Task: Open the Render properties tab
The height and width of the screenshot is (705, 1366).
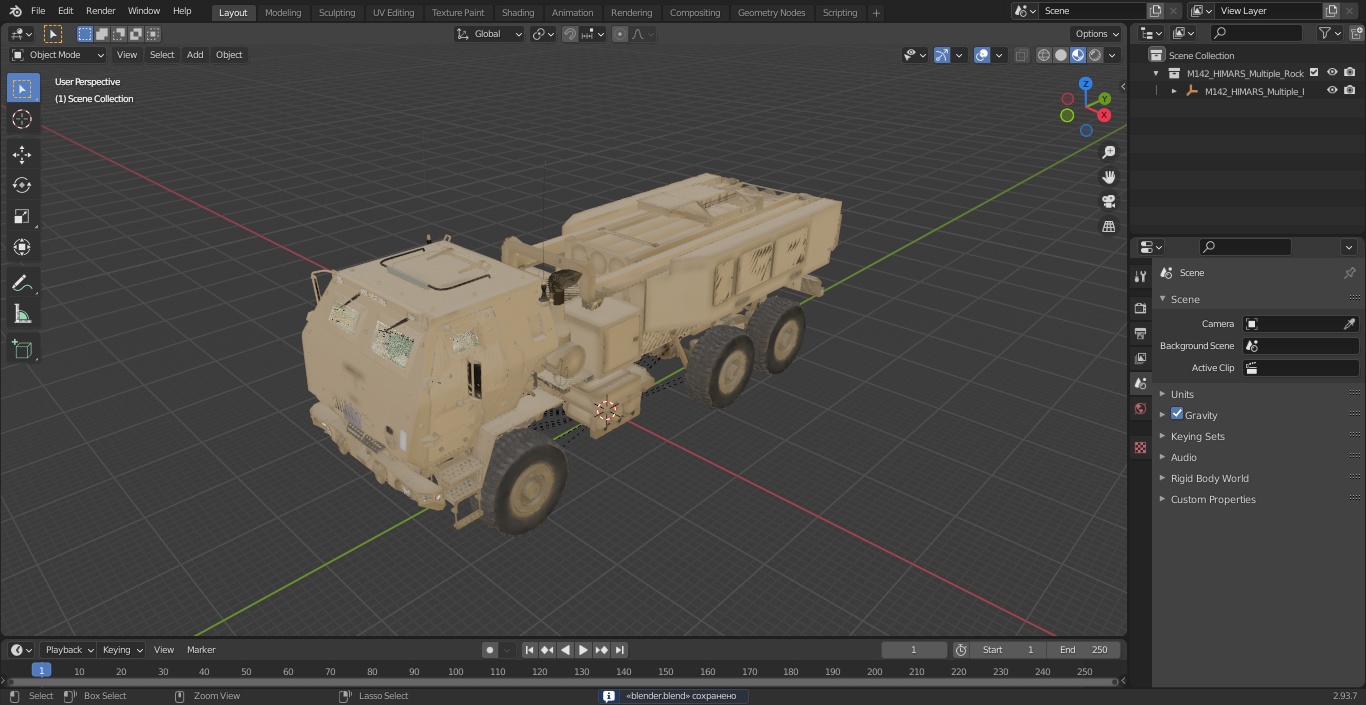Action: point(1140,308)
